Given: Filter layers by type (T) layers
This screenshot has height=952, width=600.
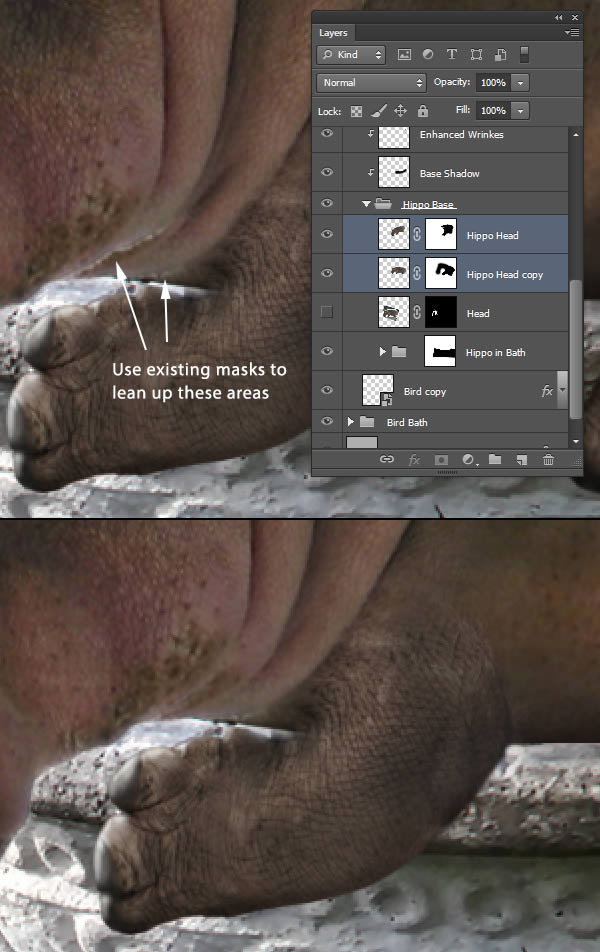Looking at the screenshot, I should [452, 55].
